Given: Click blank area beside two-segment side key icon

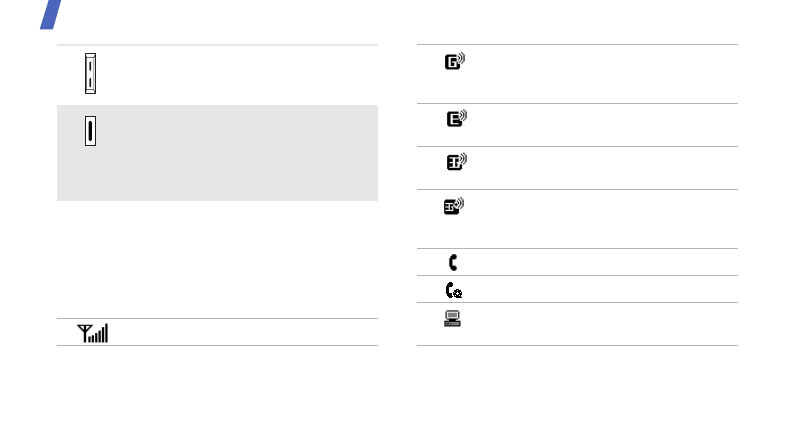Looking at the screenshot, I should point(240,75).
